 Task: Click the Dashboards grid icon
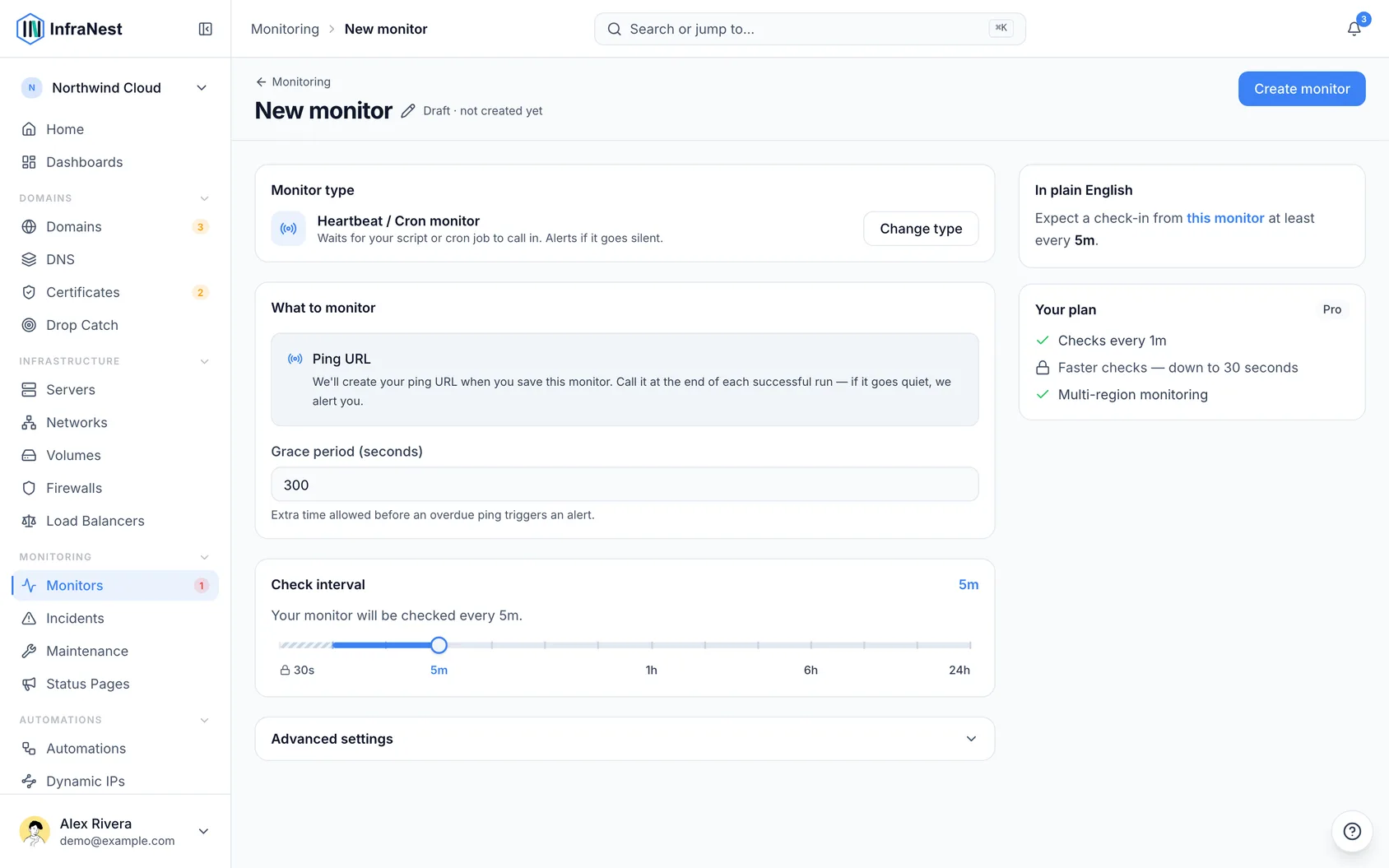[x=29, y=162]
